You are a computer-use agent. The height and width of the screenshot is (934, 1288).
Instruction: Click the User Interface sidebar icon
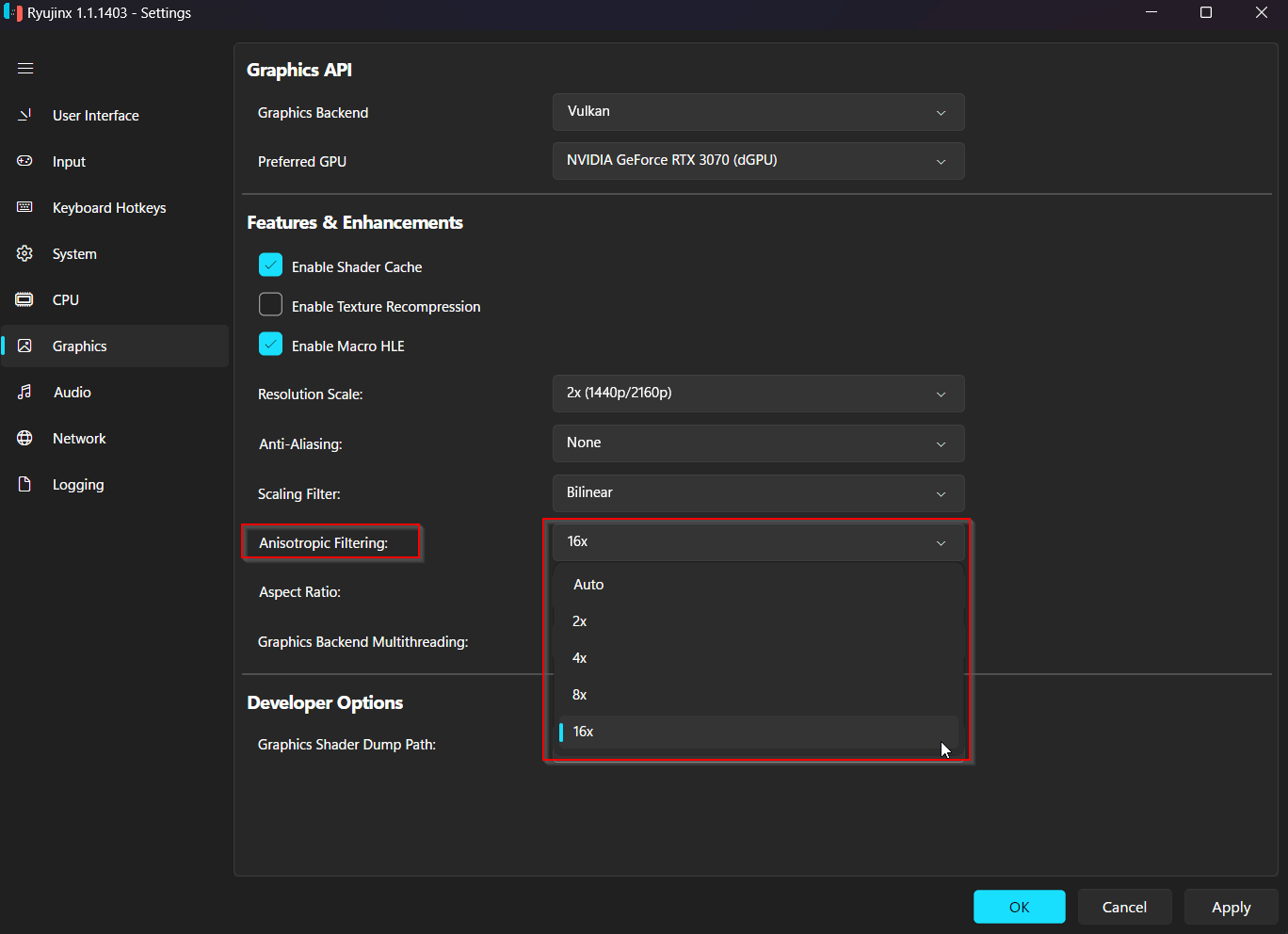pos(25,115)
